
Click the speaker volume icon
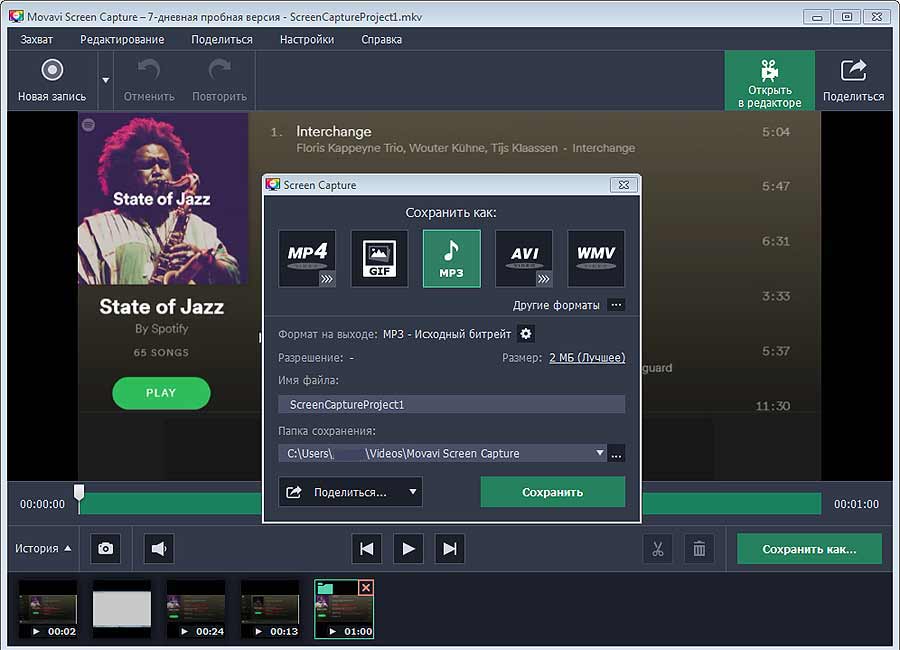[x=159, y=548]
